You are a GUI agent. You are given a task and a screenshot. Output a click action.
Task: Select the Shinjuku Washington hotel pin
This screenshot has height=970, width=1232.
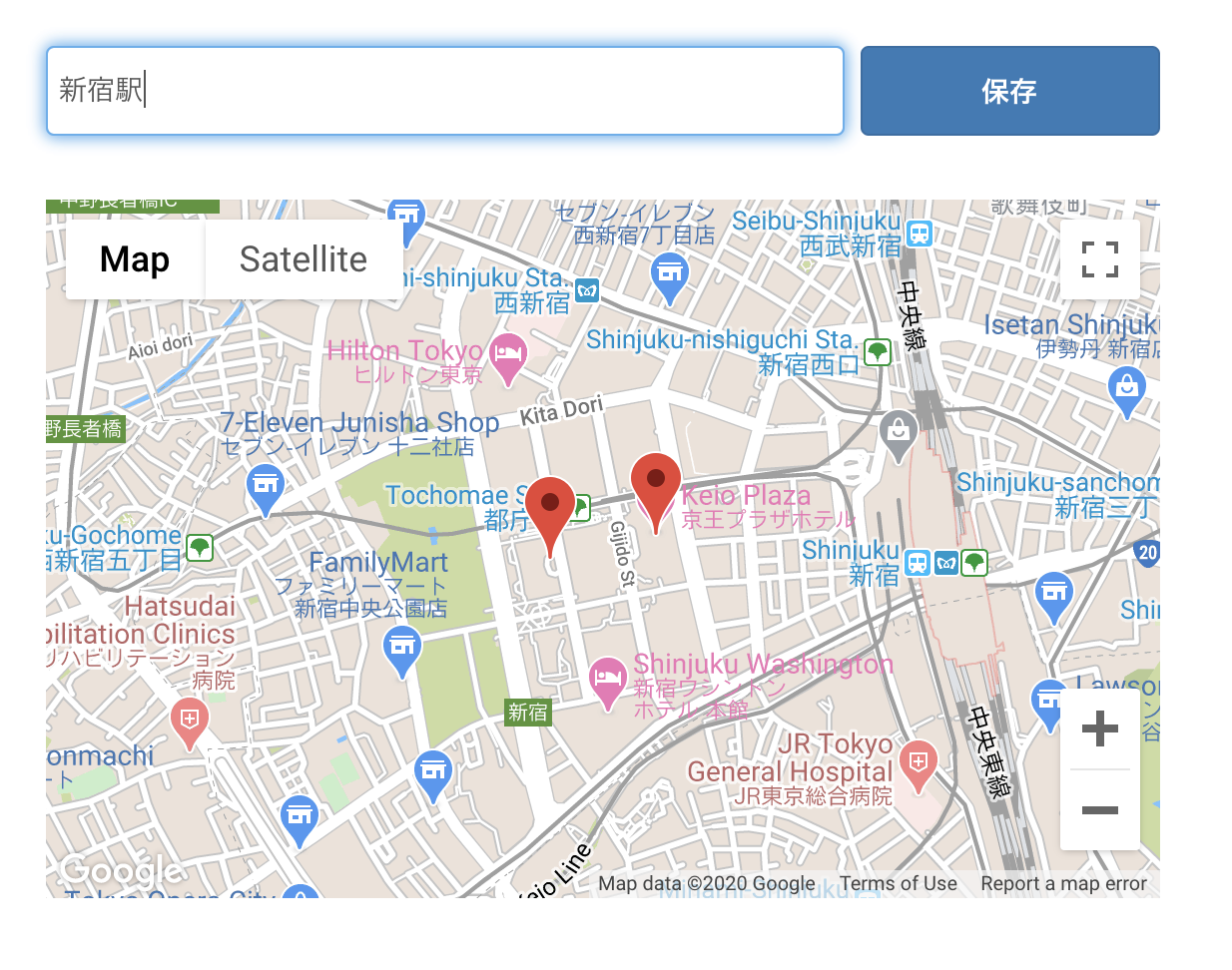pos(607,683)
